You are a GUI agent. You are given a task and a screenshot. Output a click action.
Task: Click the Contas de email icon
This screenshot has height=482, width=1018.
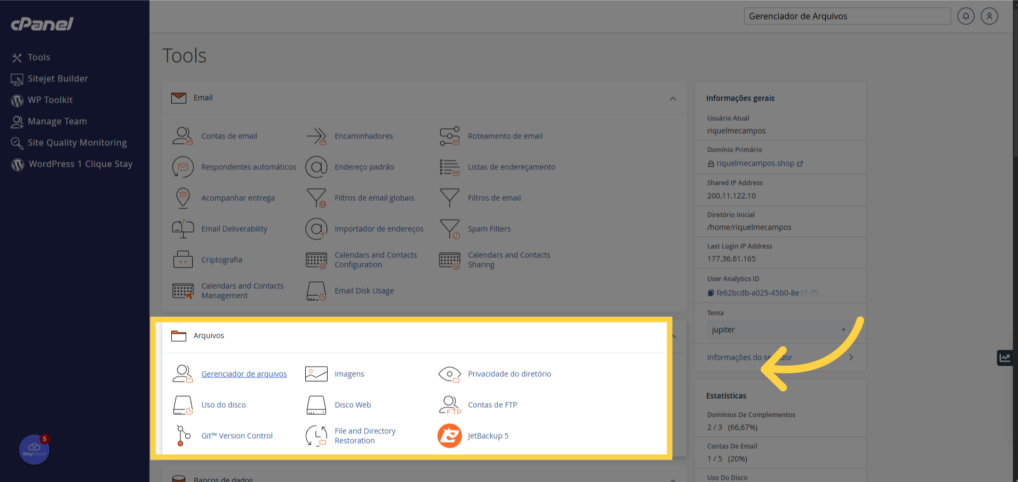point(182,136)
